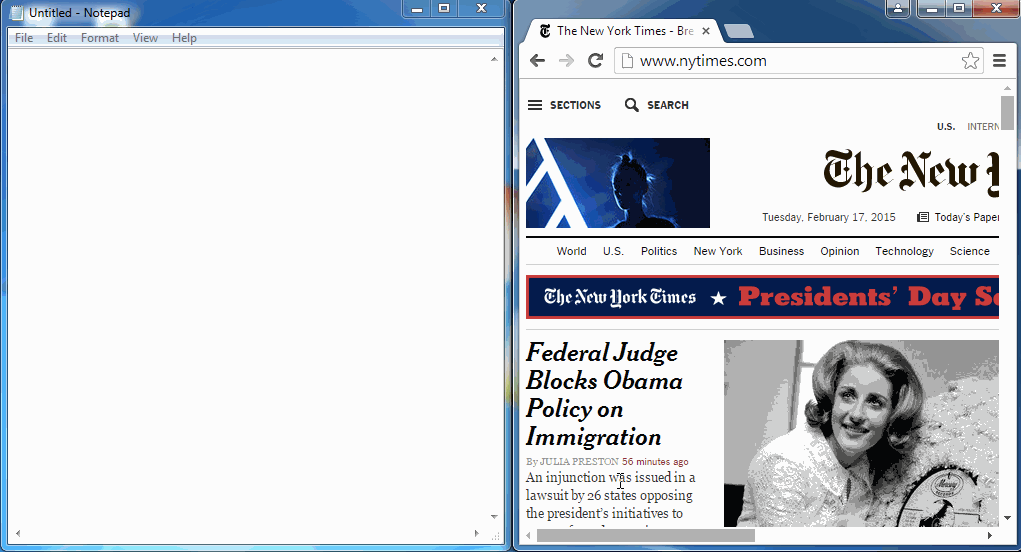Open the Chrome hamburger menu

click(1000, 61)
